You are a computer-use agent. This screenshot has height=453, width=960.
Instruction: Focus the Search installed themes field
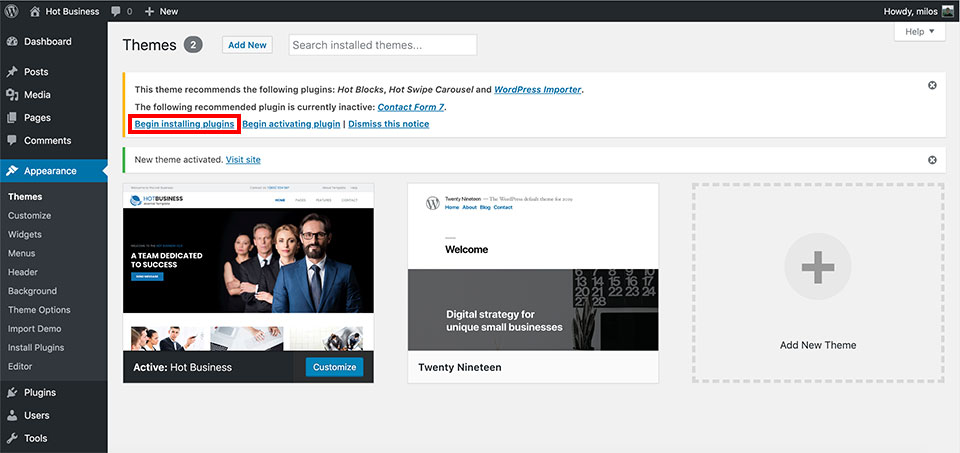click(383, 45)
